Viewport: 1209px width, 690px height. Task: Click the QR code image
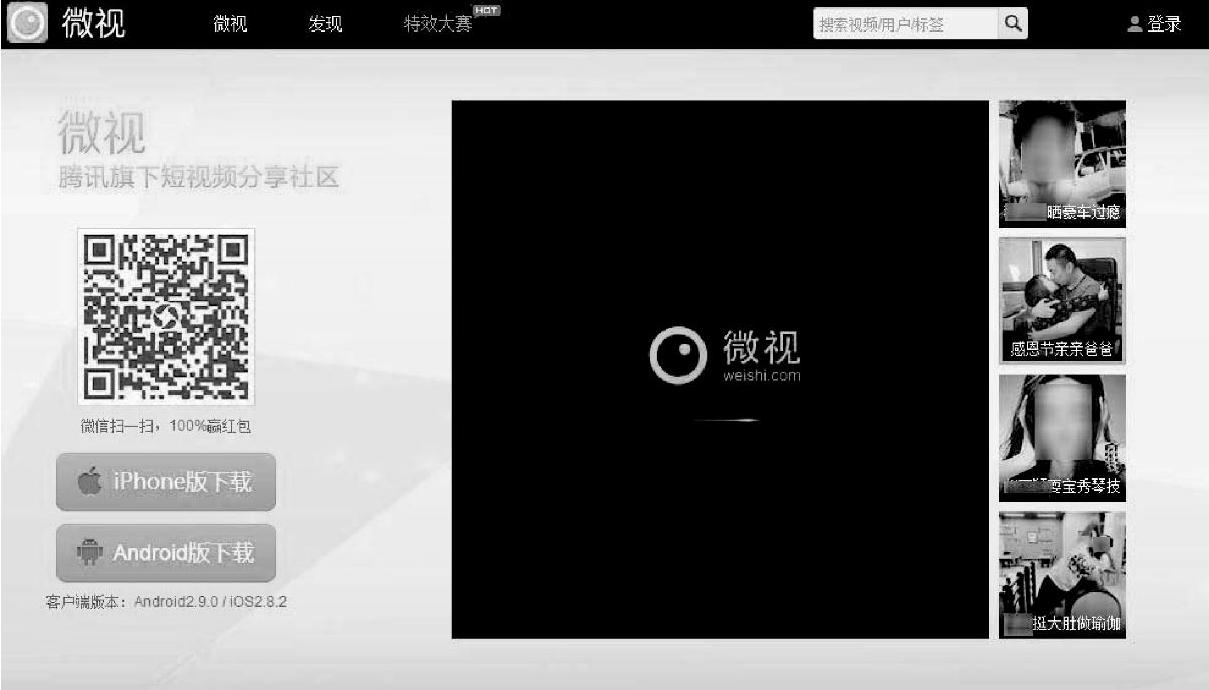(x=166, y=316)
